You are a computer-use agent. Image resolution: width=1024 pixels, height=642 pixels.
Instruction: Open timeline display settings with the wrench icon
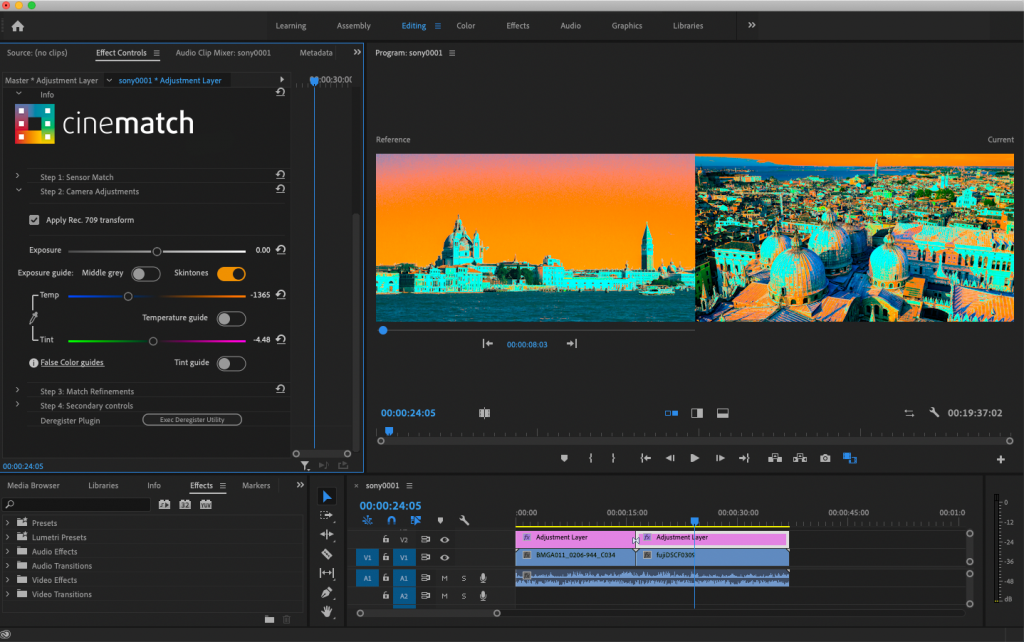pyautogui.click(x=464, y=519)
